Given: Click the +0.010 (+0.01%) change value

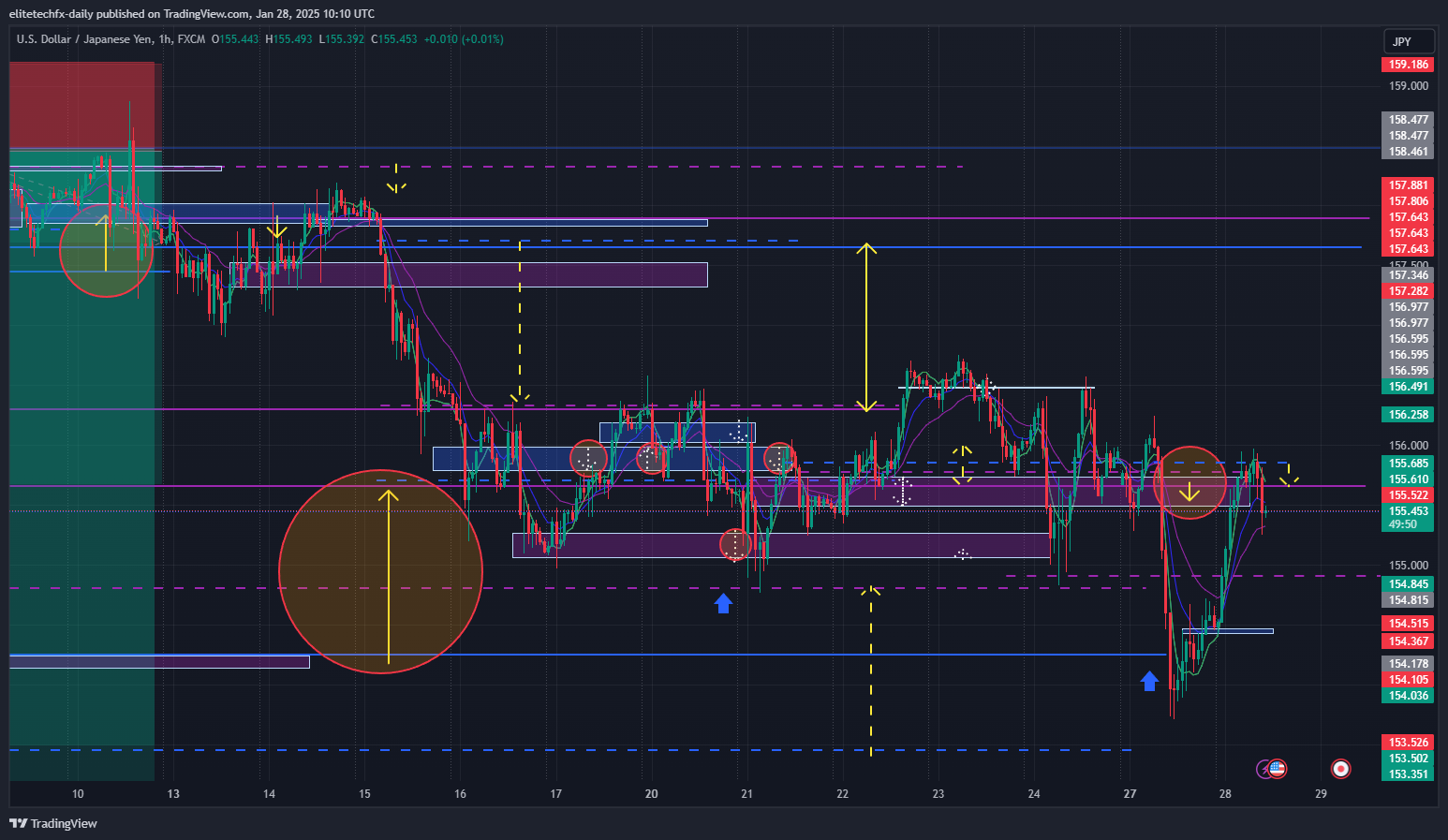Looking at the screenshot, I should [464, 39].
